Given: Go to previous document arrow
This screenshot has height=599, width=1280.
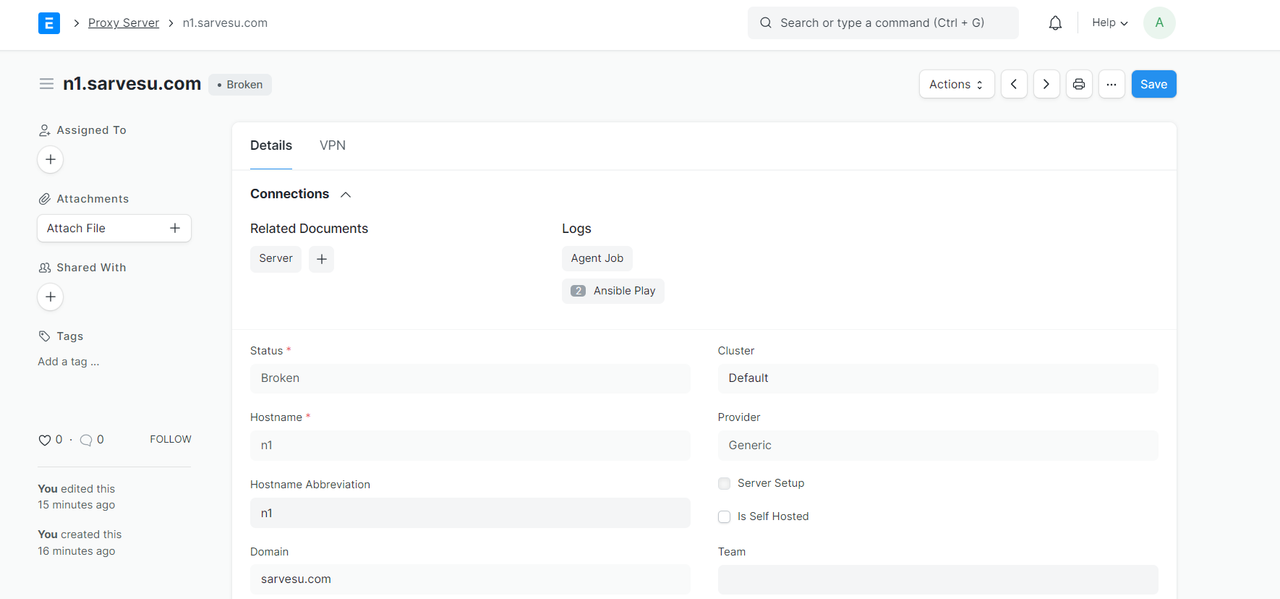Looking at the screenshot, I should click(x=1014, y=84).
